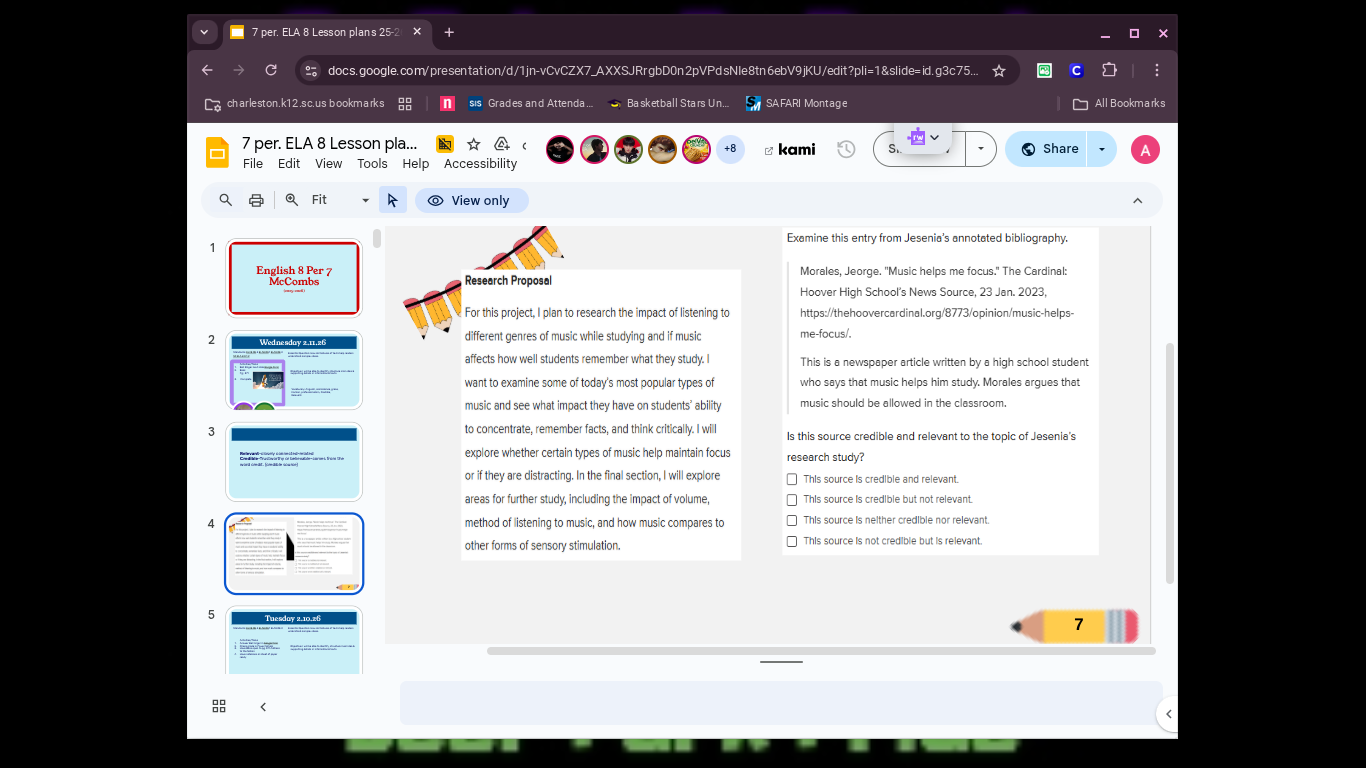Check 'This source is credible but not relevant'
Viewport: 1366px width, 768px height.
(x=791, y=499)
